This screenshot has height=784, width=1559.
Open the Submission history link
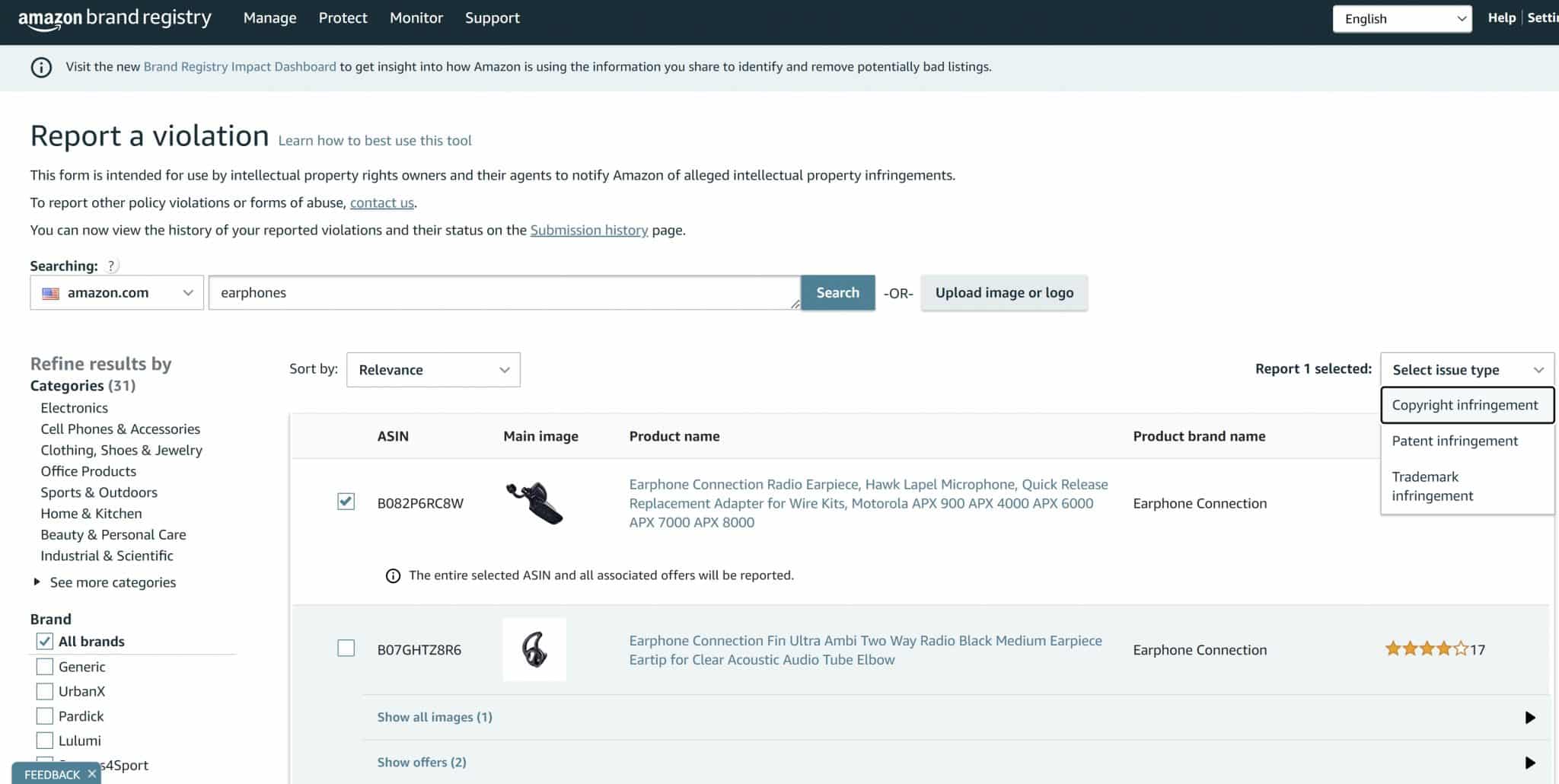[589, 230]
